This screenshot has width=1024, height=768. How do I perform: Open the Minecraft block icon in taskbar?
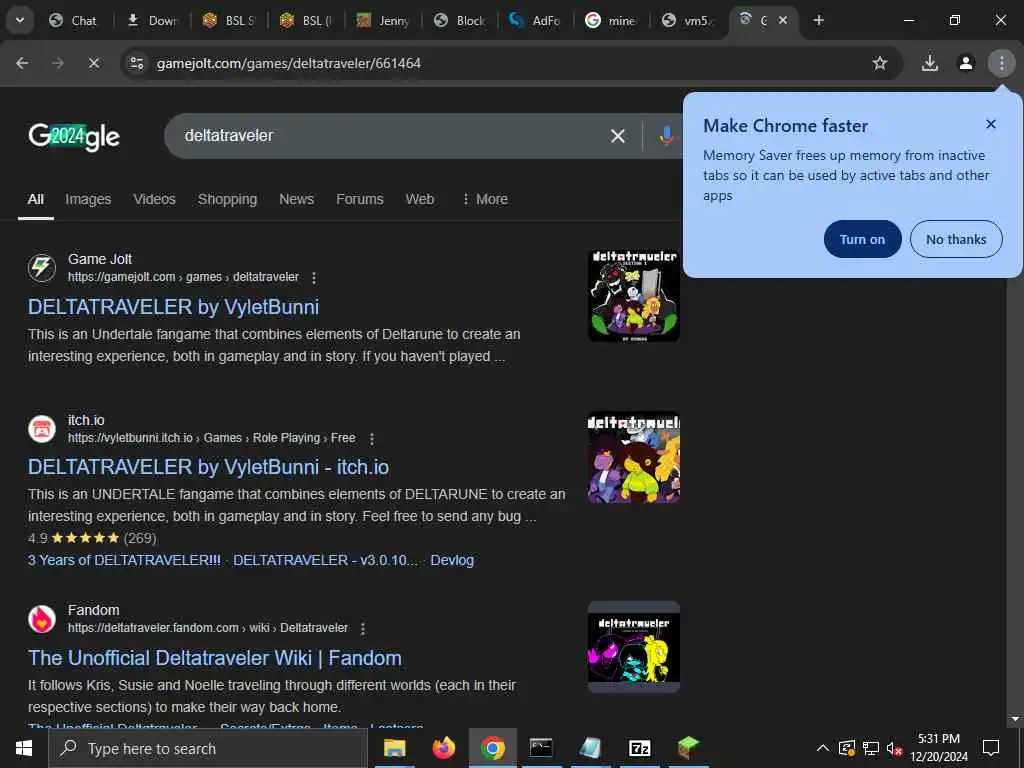coord(688,748)
